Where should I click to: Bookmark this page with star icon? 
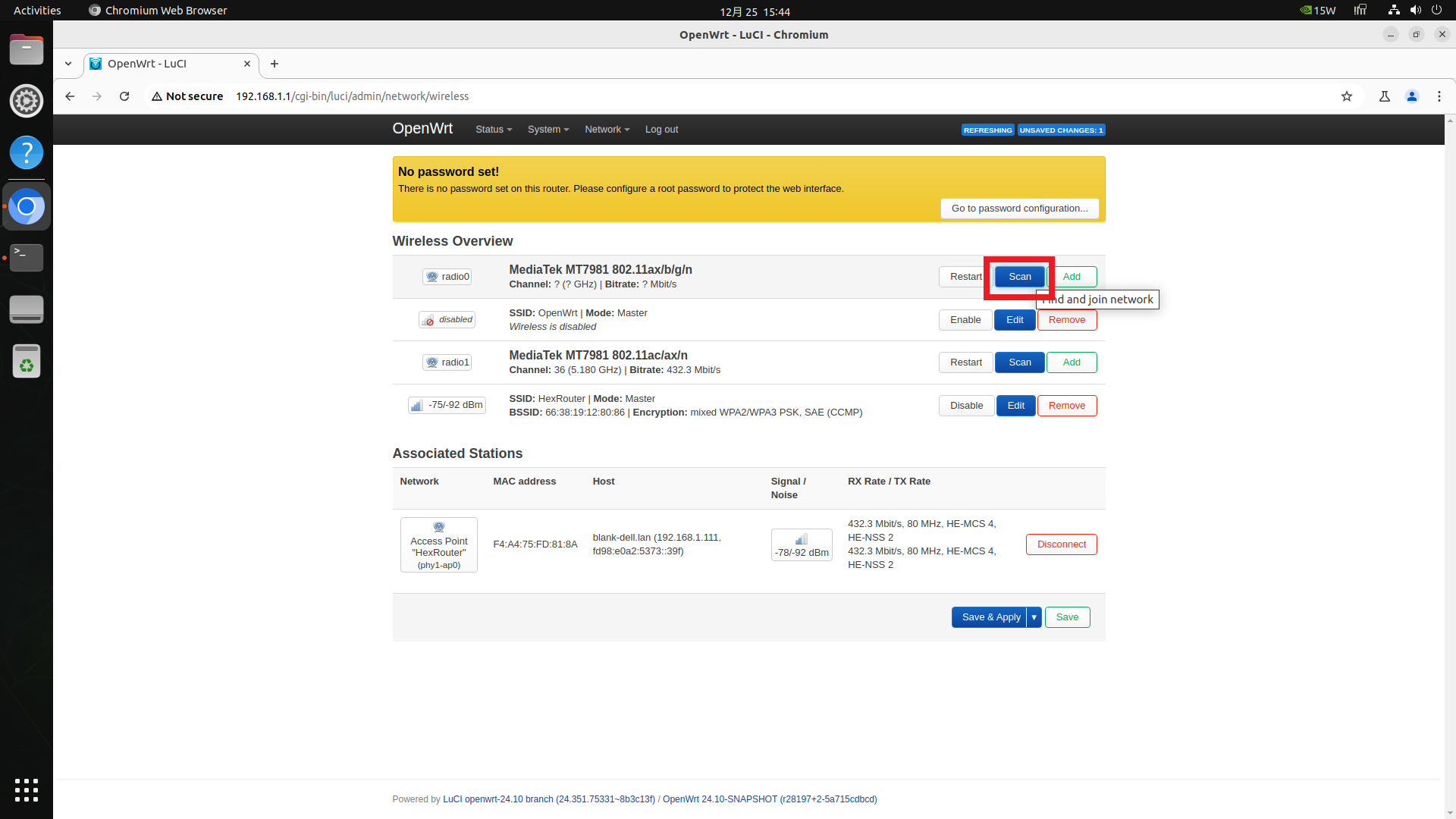pos(1346,96)
